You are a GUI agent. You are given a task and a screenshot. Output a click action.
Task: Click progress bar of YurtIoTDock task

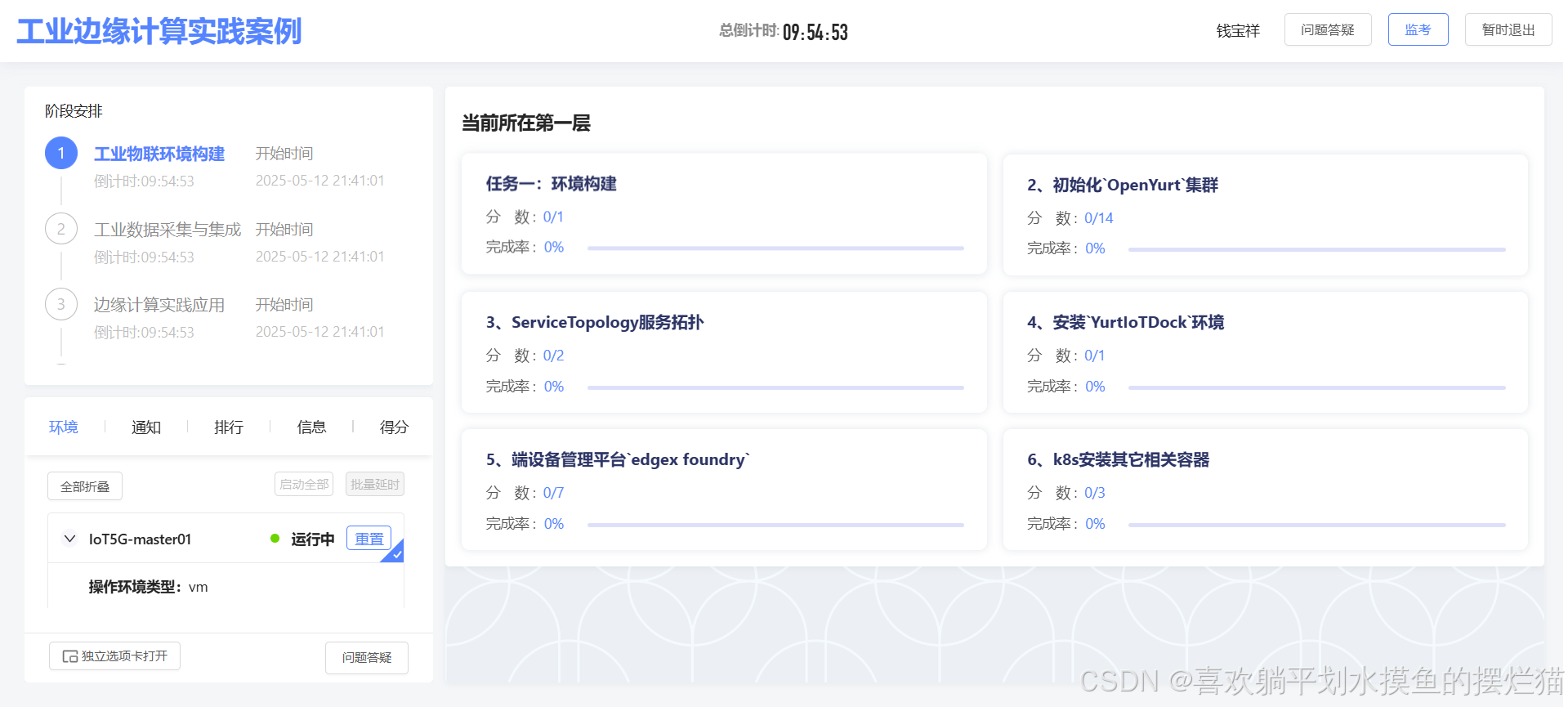point(1316,387)
